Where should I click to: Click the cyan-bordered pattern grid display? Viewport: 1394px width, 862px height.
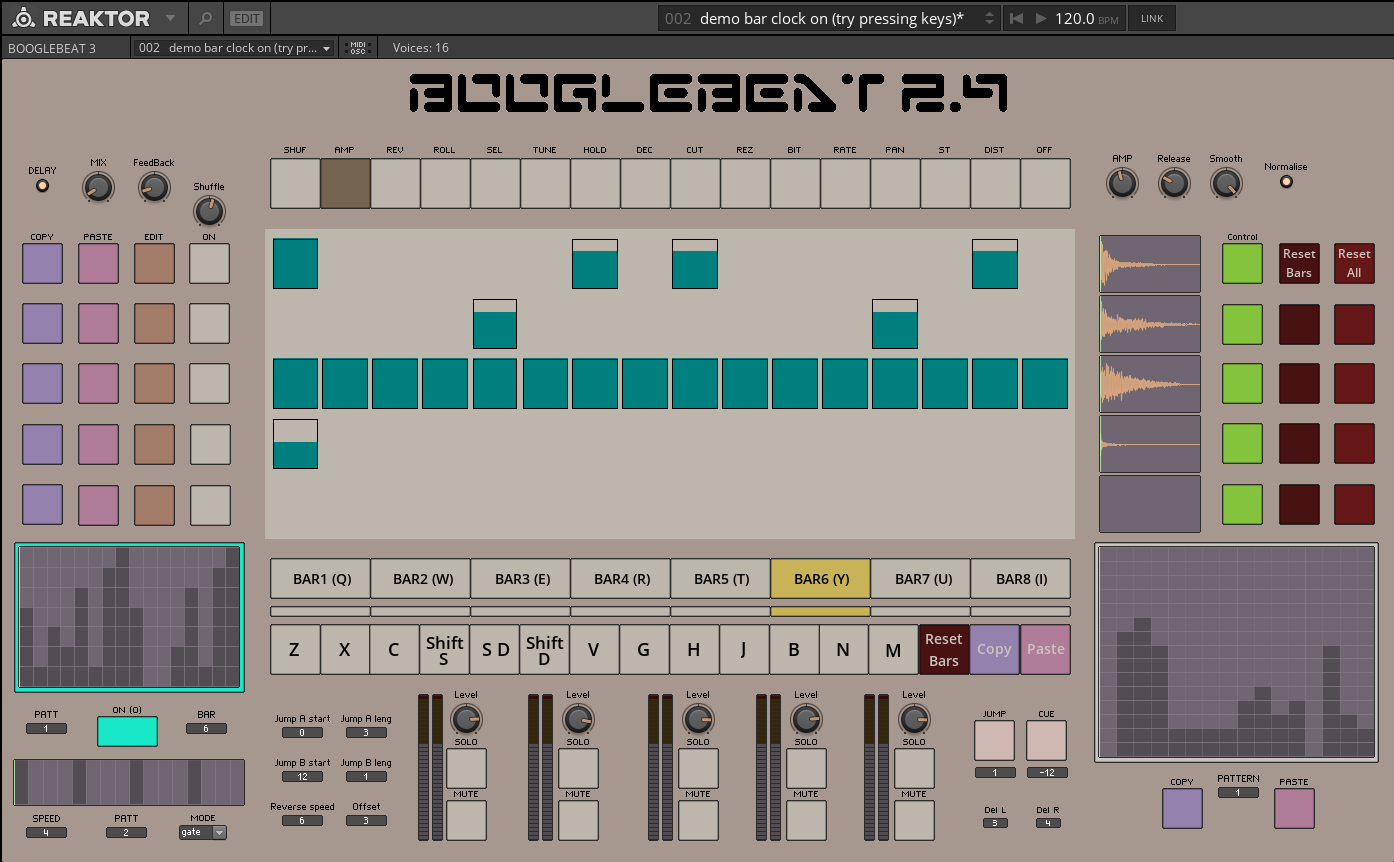pyautogui.click(x=129, y=617)
